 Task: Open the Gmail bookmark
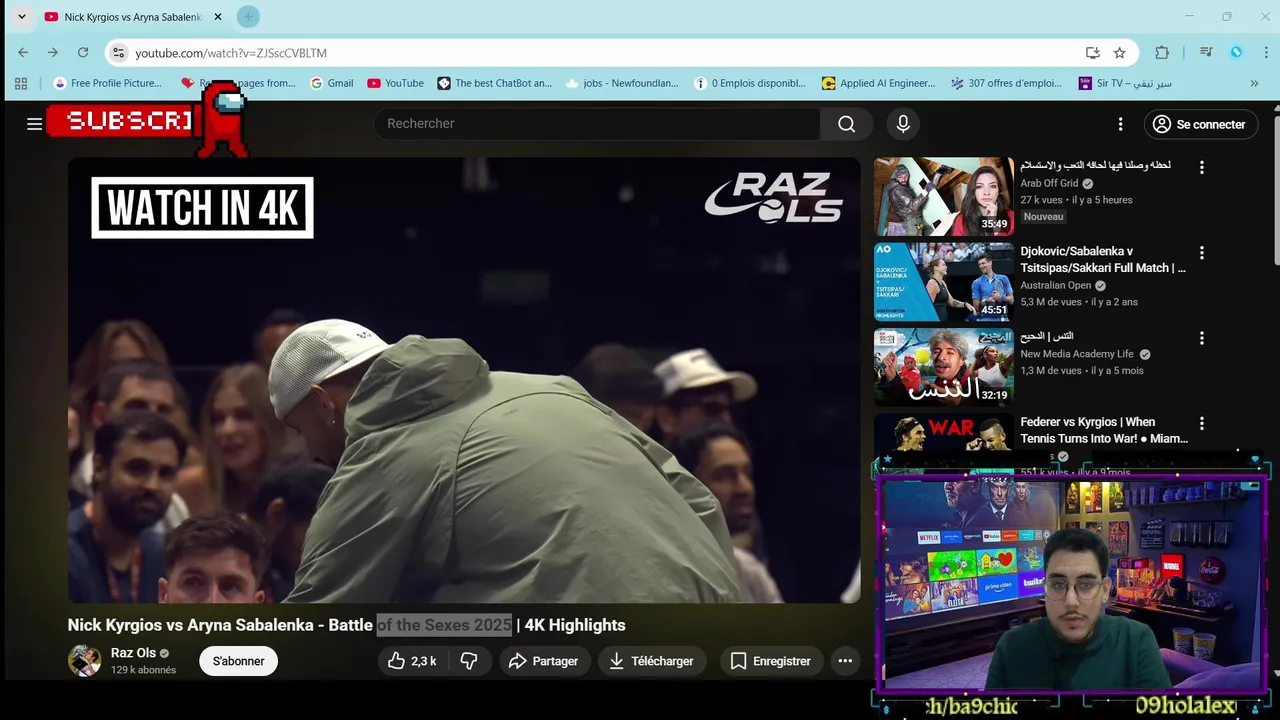(332, 83)
